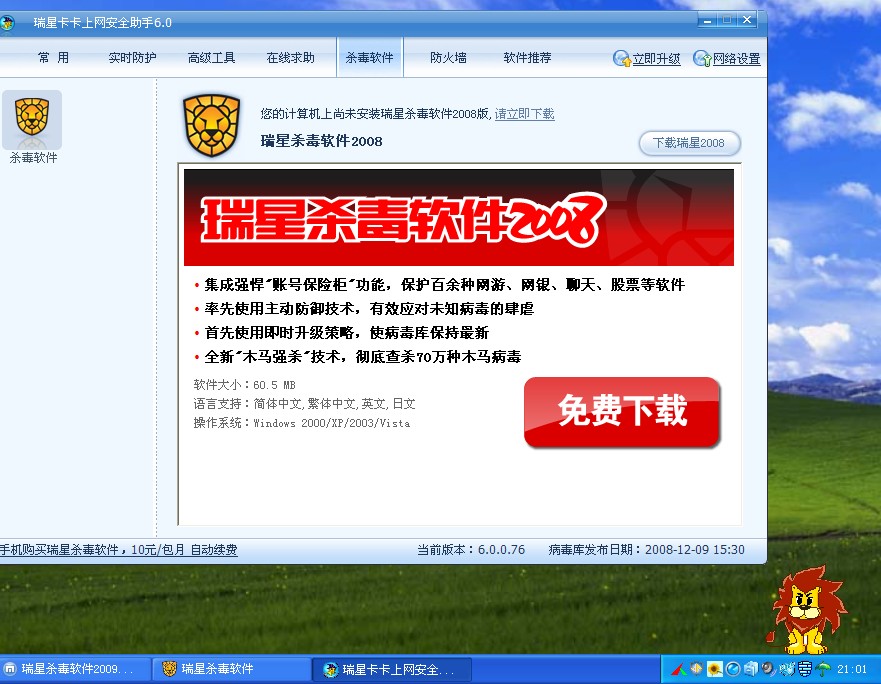The width and height of the screenshot is (881, 684).
Task: Click the large lion shield logo beside 瑞星杀毒软件2008
Action: 211,125
